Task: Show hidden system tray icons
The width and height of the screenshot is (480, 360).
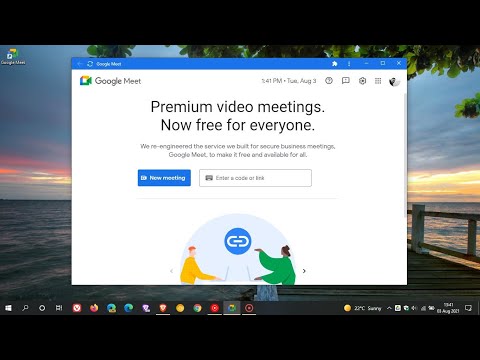Action: click(389, 308)
